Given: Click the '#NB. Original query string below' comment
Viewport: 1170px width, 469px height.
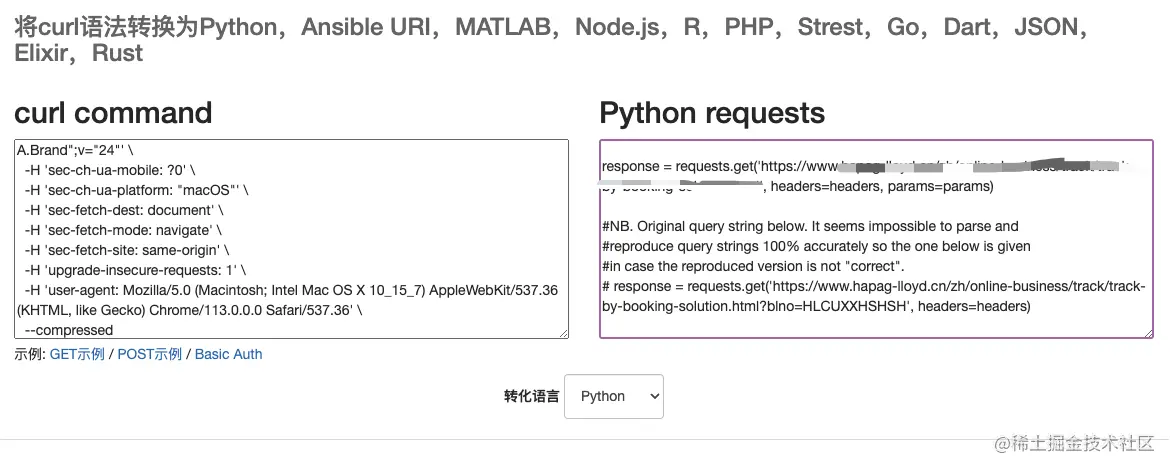Looking at the screenshot, I should (810, 226).
